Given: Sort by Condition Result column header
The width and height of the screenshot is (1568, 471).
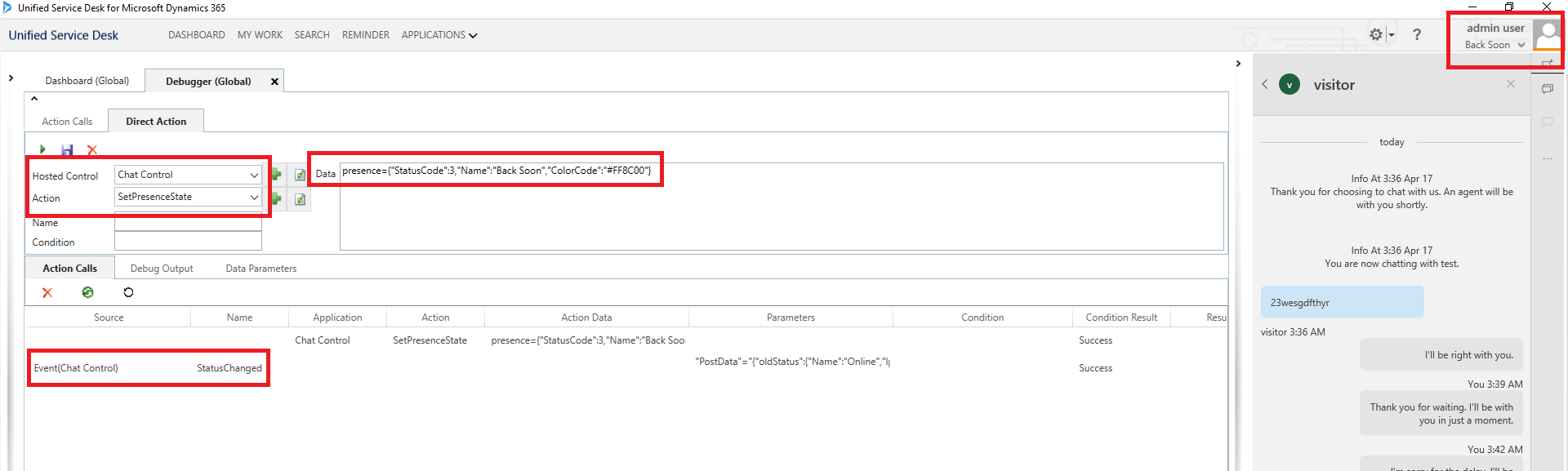Looking at the screenshot, I should point(1121,318).
